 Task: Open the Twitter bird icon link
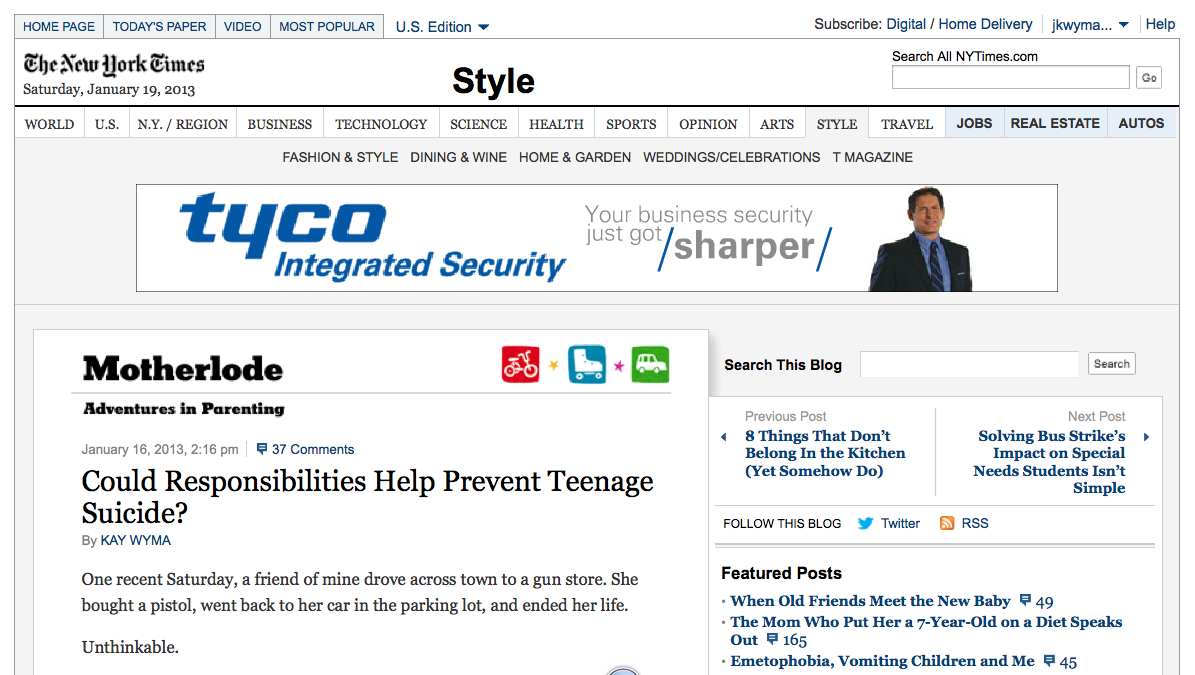(865, 523)
